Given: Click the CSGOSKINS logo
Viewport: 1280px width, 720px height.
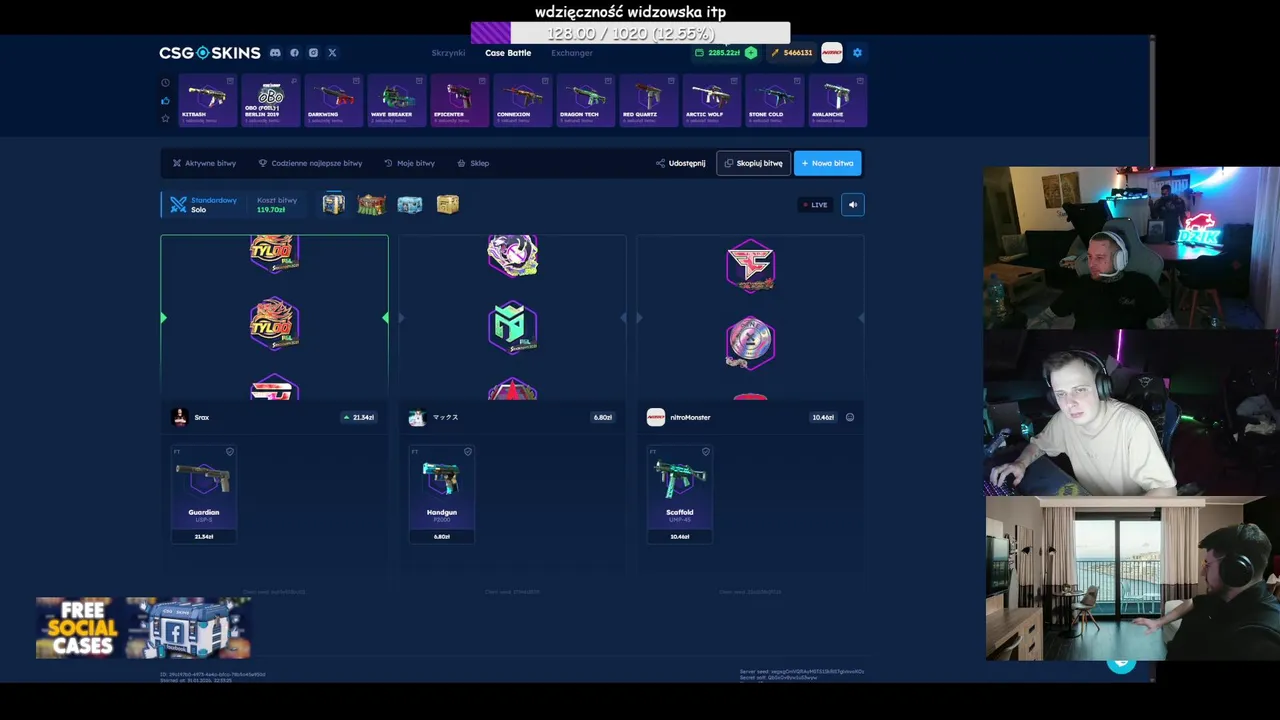Looking at the screenshot, I should coord(210,53).
